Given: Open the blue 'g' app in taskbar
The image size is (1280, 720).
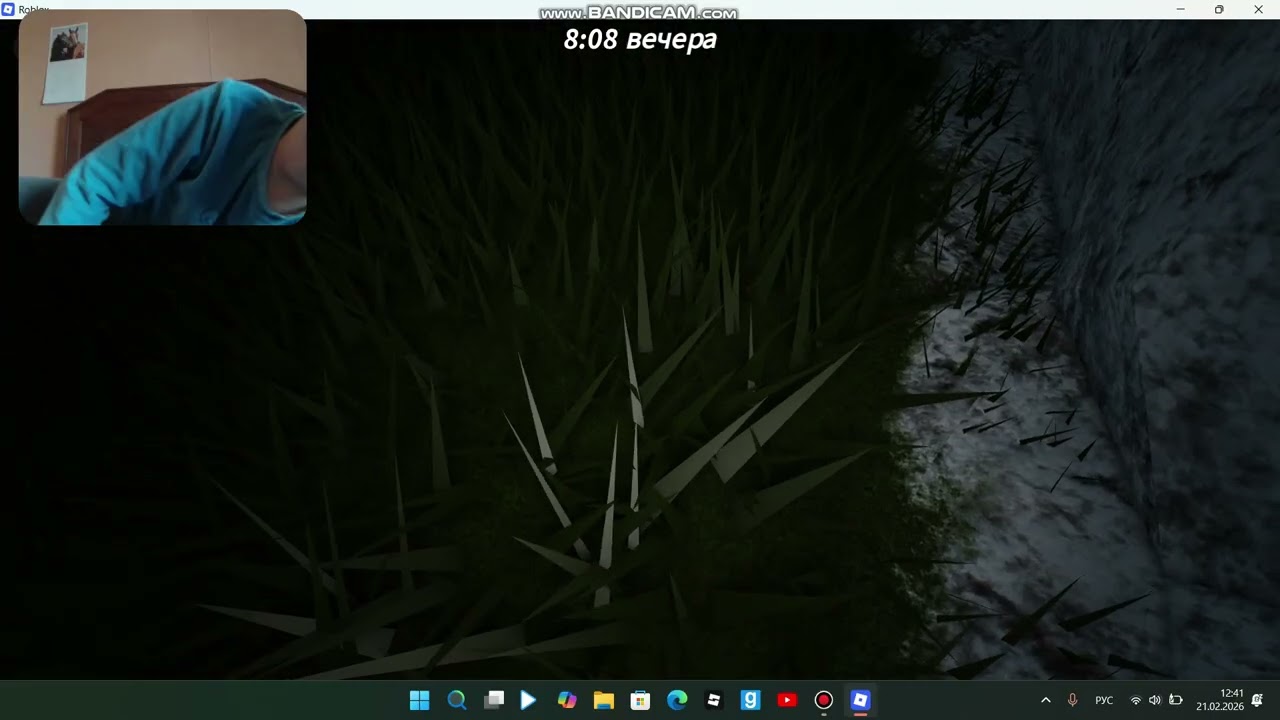Looking at the screenshot, I should pos(750,700).
